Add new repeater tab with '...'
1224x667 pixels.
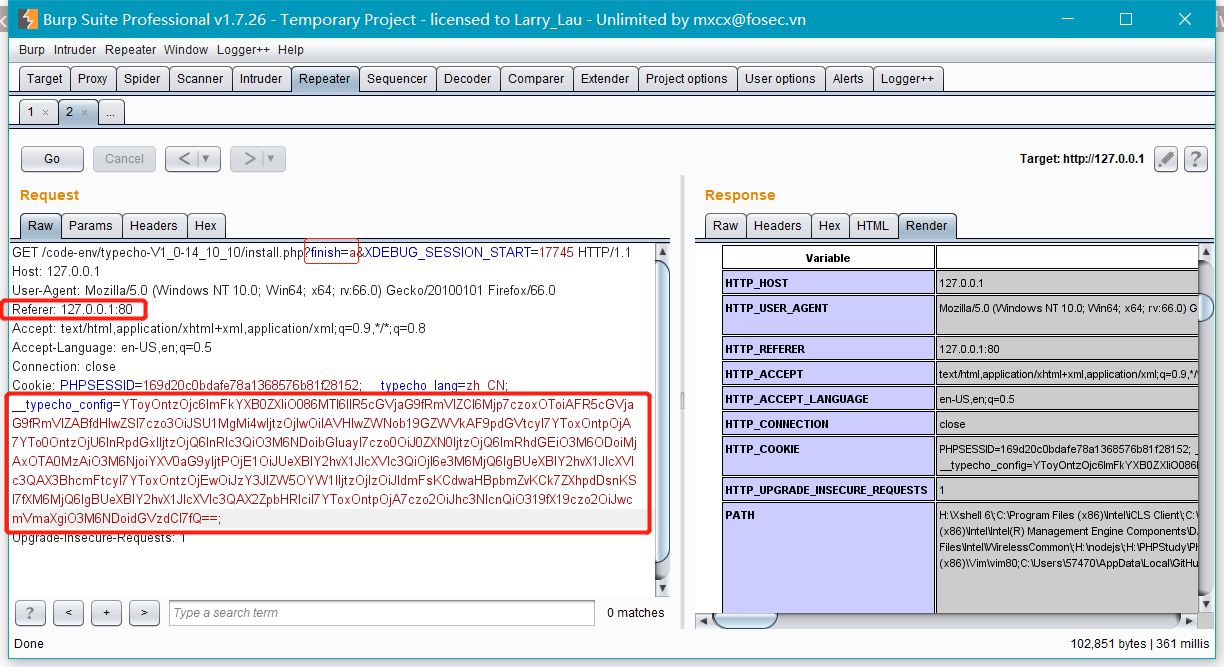[x=111, y=112]
